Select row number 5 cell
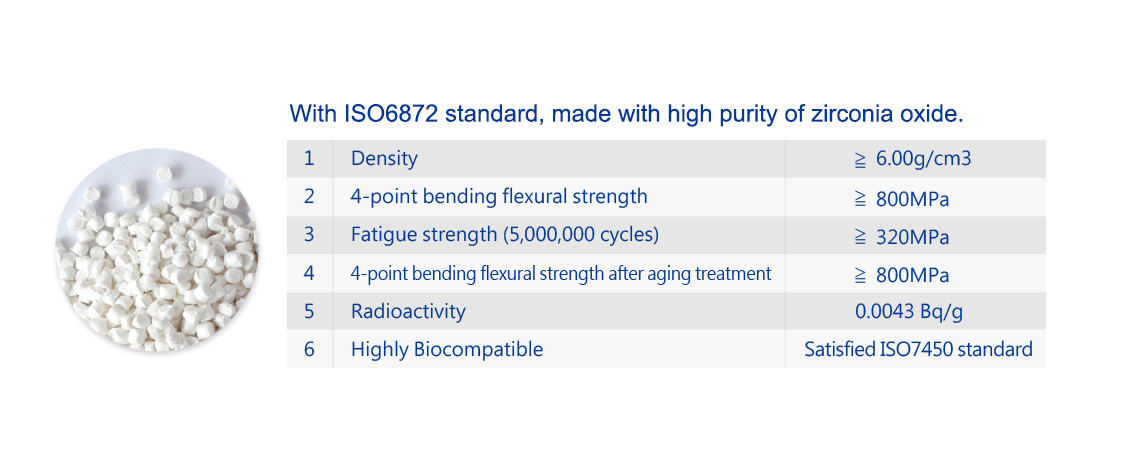 pos(310,311)
